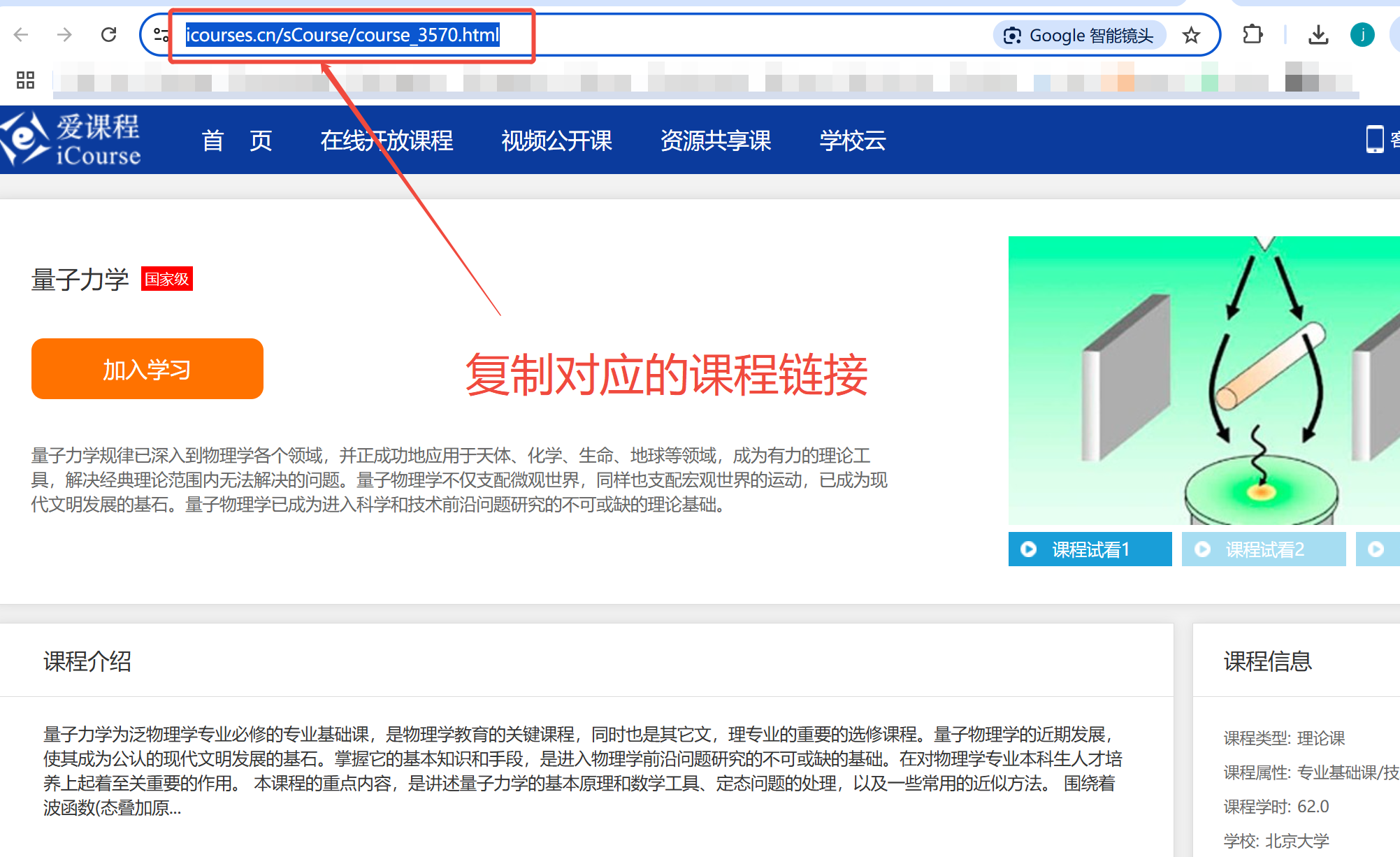The height and width of the screenshot is (857, 1400).
Task: Open the 视频公开课 menu
Action: click(x=556, y=141)
